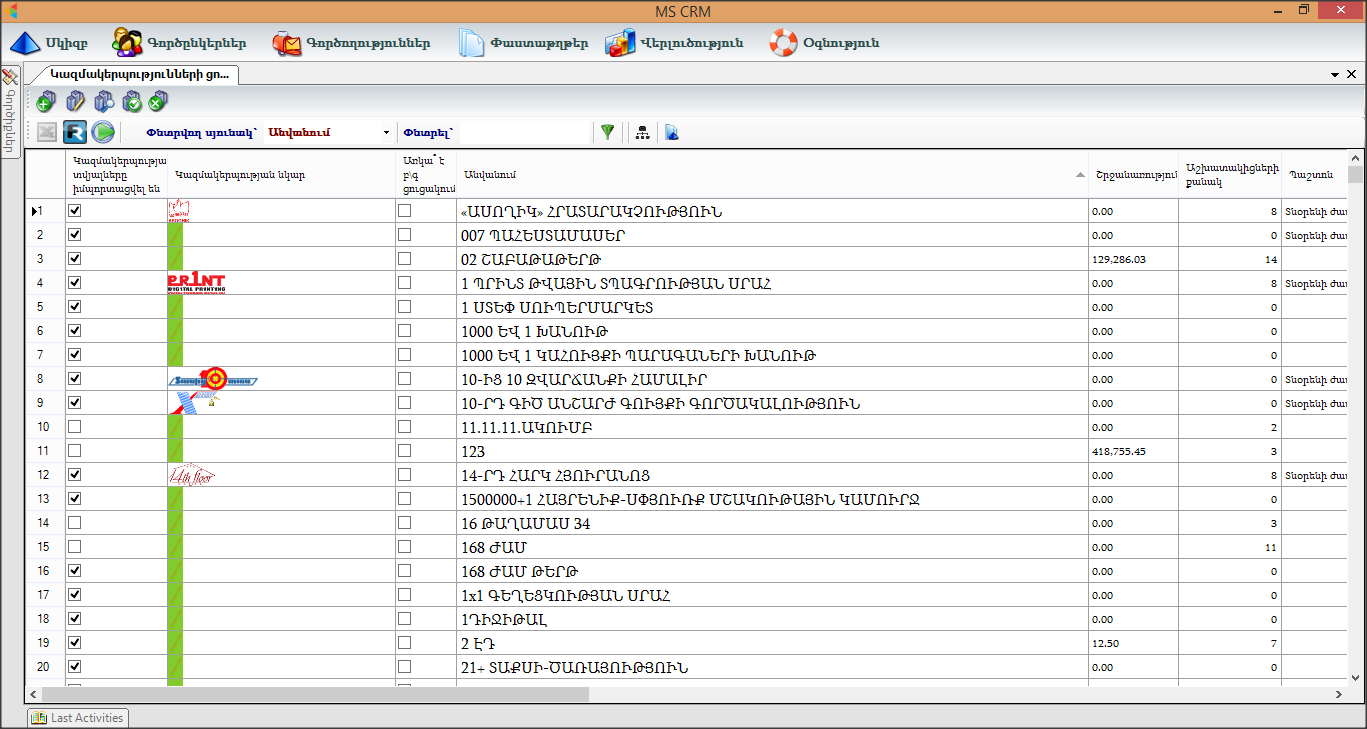Sort by the Անվանում column header arrow

click(1079, 175)
